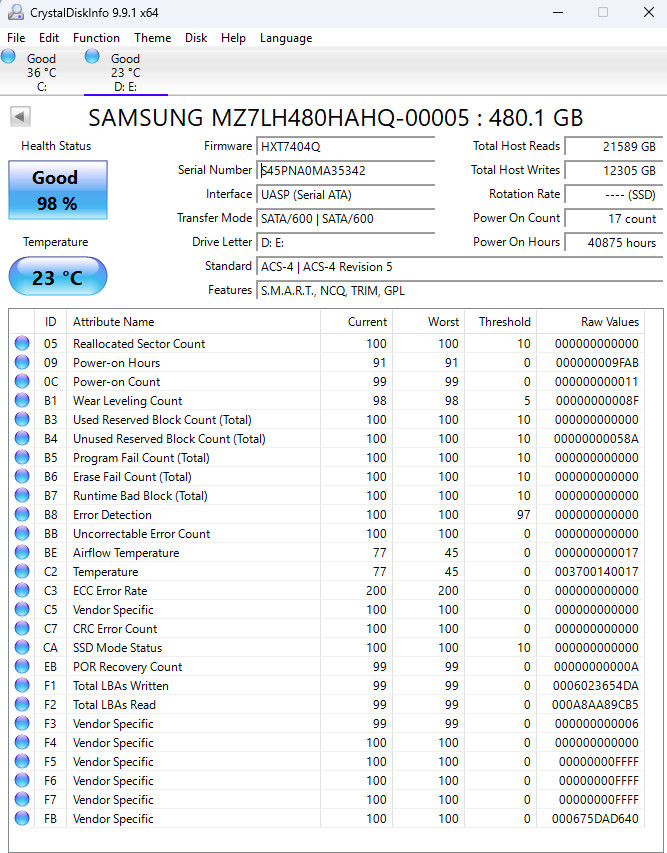Screen dimensions: 667x853
Task: Minimize the CrystalDiskInfo window
Action: (x=558, y=12)
